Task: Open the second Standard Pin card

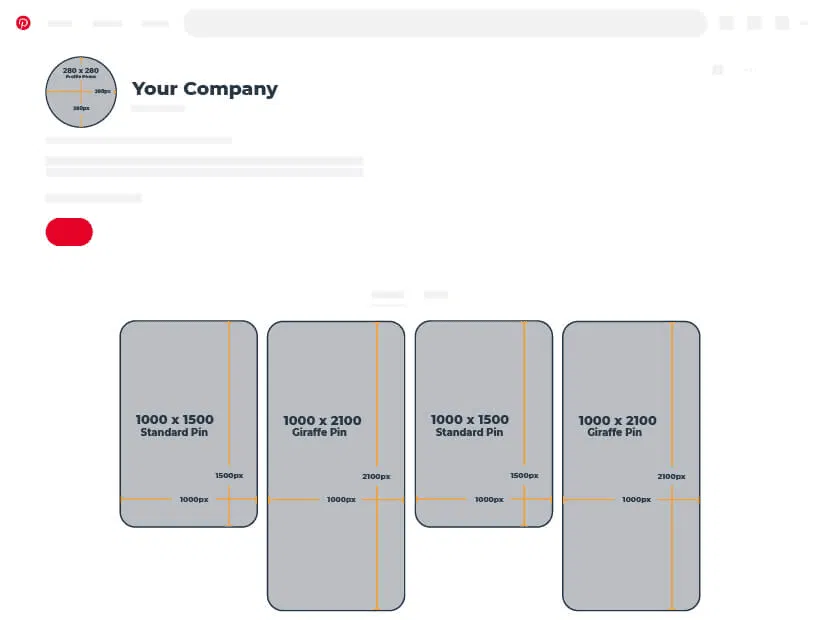Action: click(483, 423)
